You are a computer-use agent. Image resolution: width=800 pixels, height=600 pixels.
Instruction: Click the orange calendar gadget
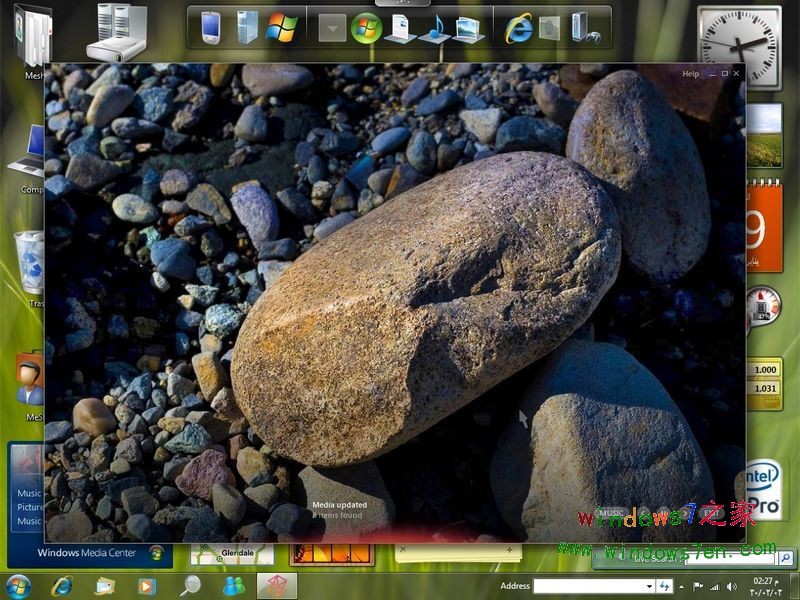764,225
